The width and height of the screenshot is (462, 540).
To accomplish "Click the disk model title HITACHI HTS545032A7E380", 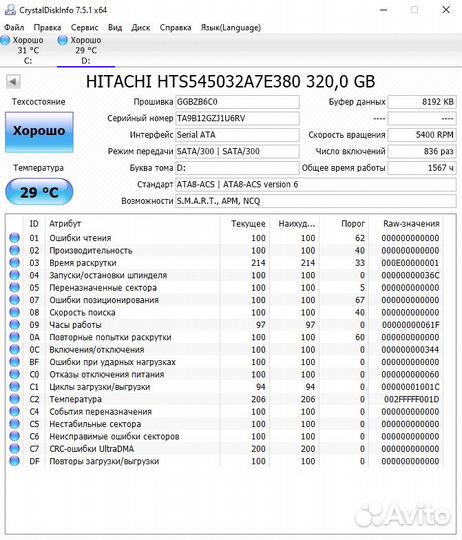I will tap(230, 82).
